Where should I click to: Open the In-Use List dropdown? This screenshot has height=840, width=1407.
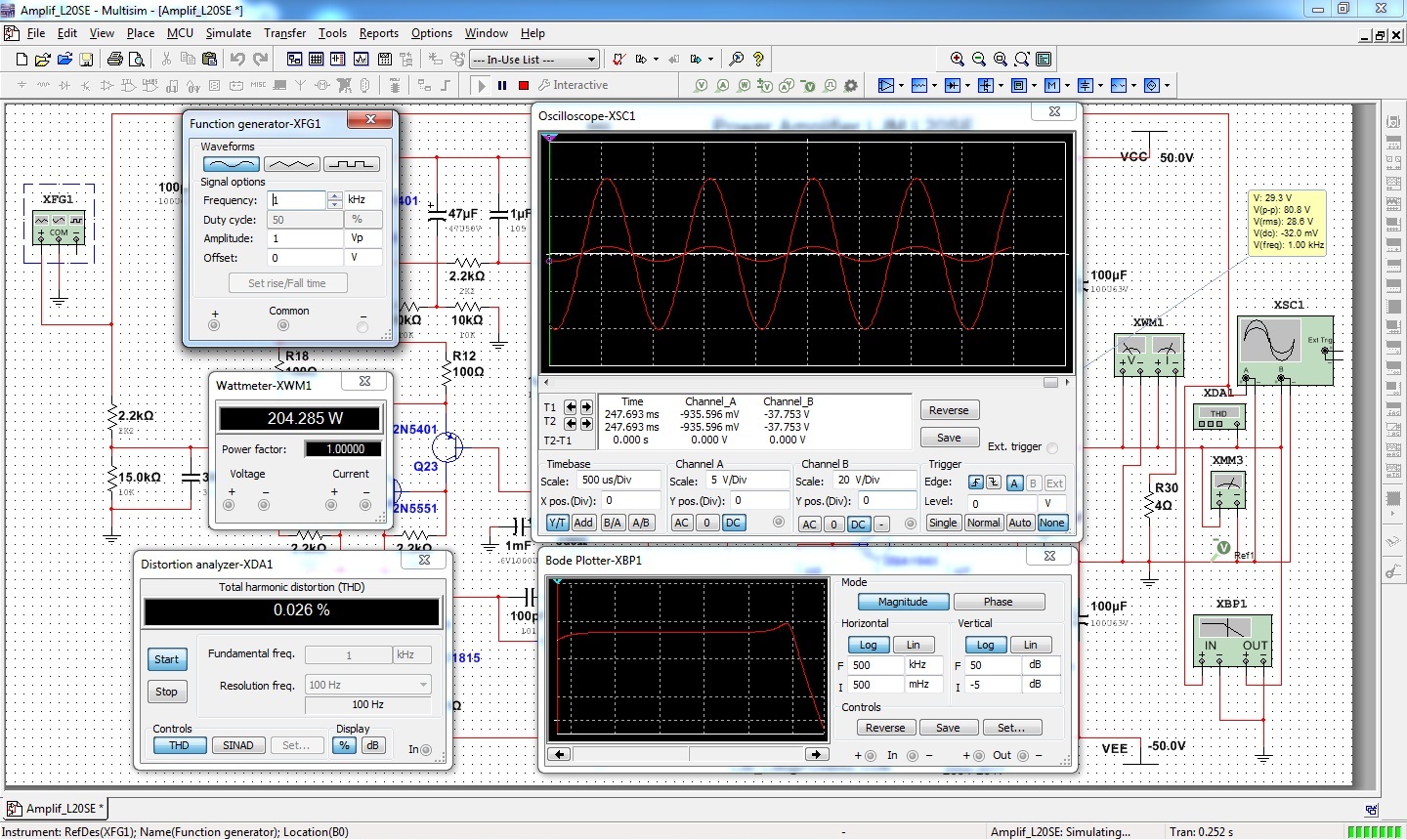(591, 60)
